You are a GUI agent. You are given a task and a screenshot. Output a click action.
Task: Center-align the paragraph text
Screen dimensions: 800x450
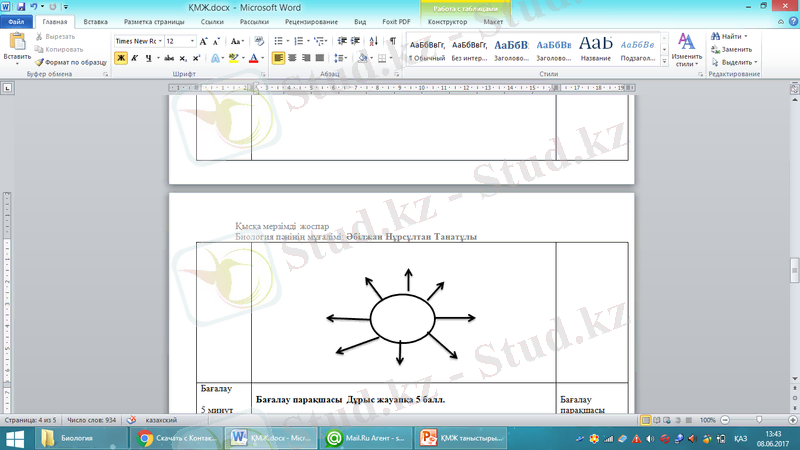click(x=292, y=58)
